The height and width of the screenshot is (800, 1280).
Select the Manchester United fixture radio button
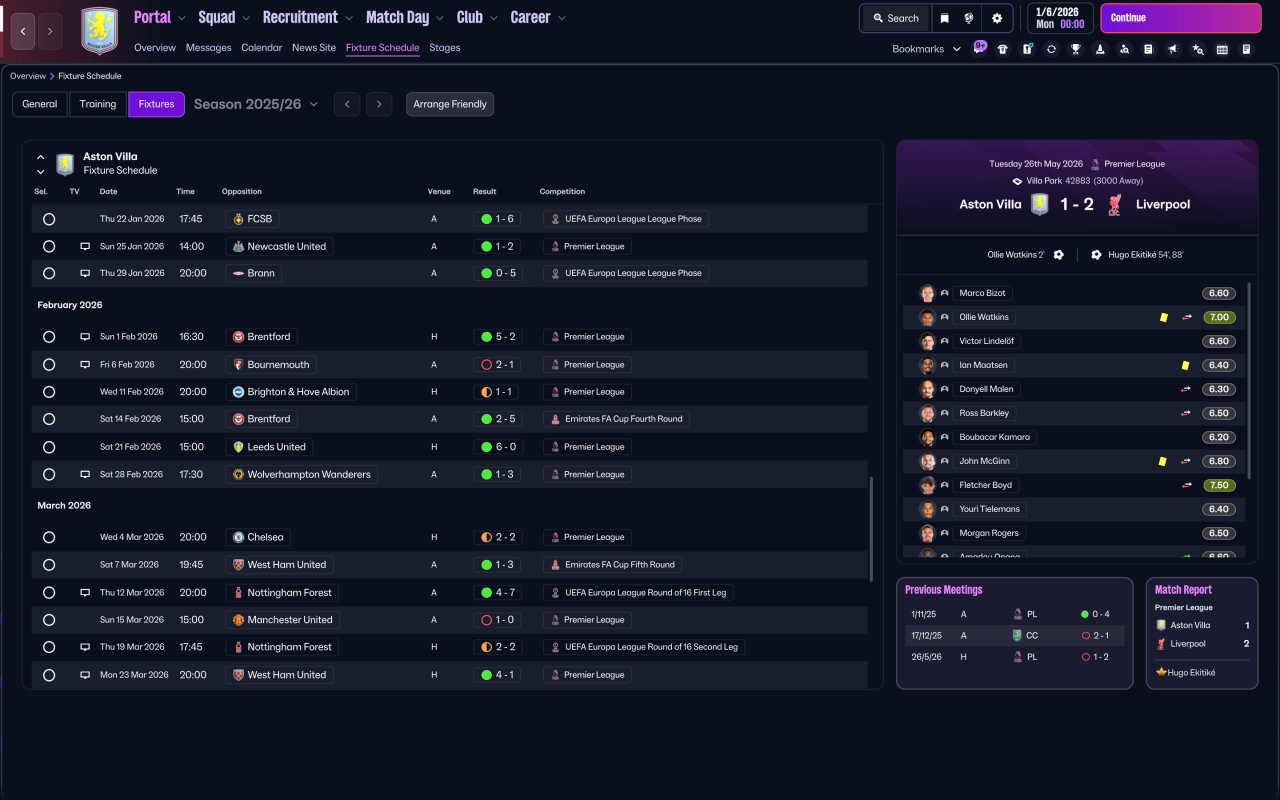point(49,620)
